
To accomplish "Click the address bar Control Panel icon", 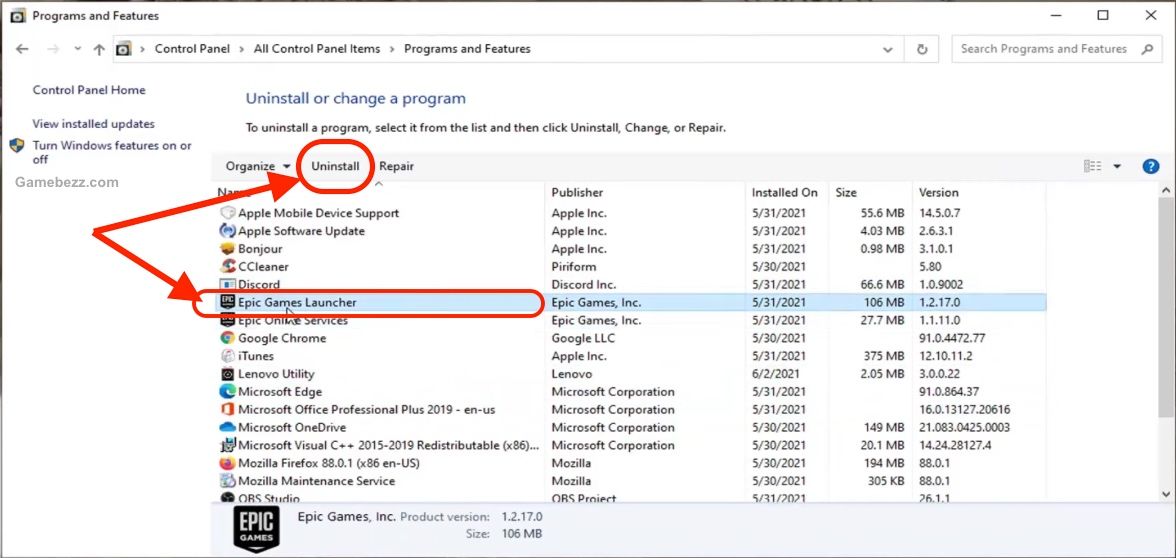I will tap(123, 49).
